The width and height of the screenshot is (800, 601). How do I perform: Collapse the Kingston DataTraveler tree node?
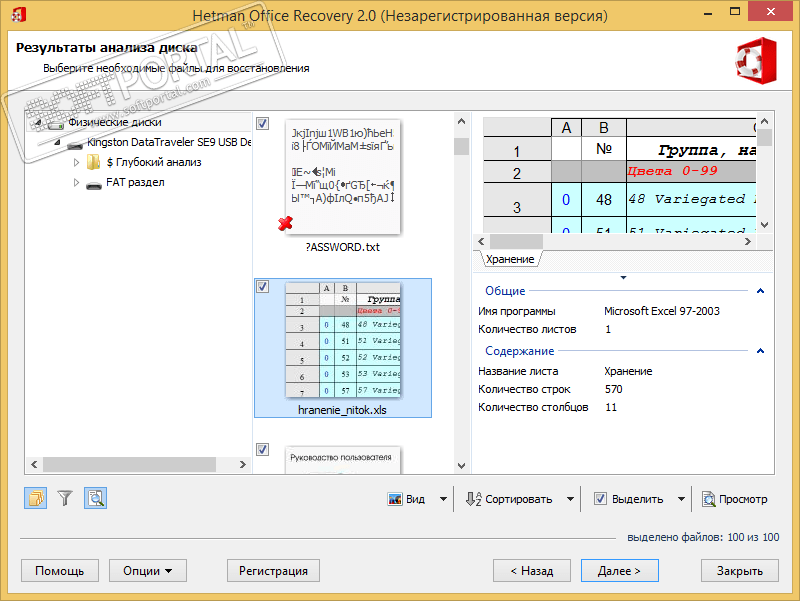point(57,142)
